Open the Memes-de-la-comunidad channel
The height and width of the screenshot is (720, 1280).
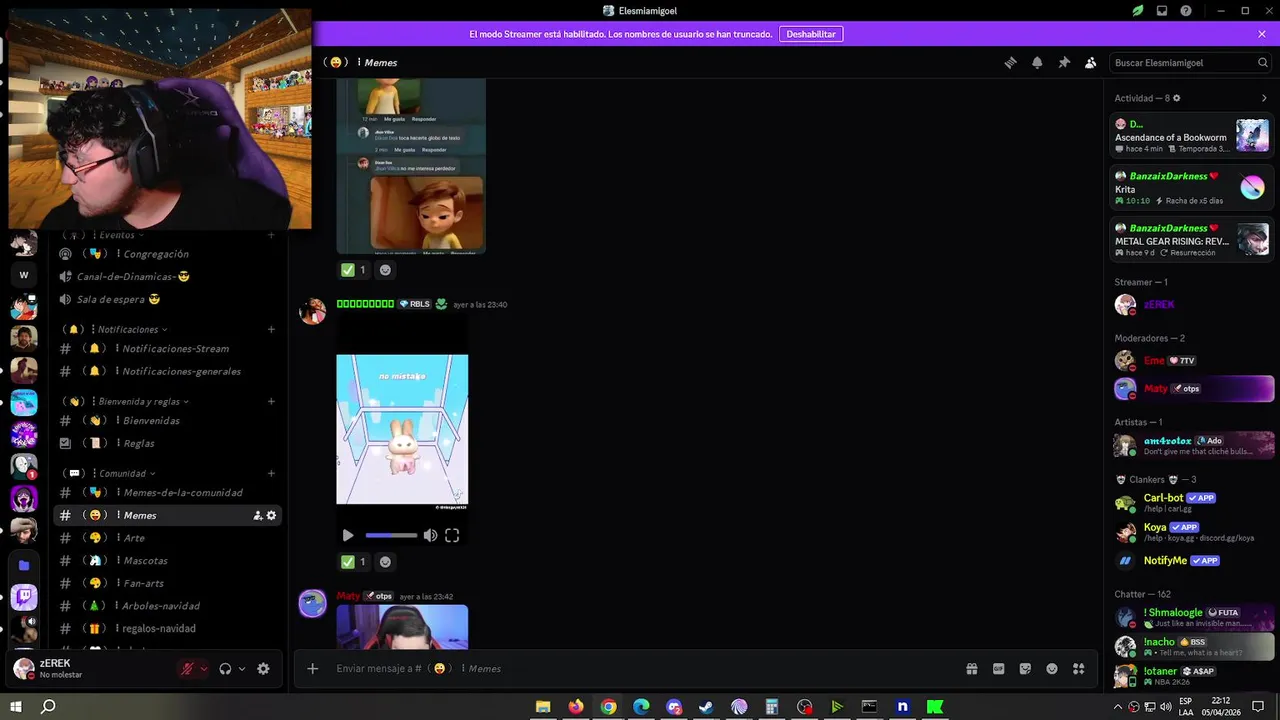(167, 492)
